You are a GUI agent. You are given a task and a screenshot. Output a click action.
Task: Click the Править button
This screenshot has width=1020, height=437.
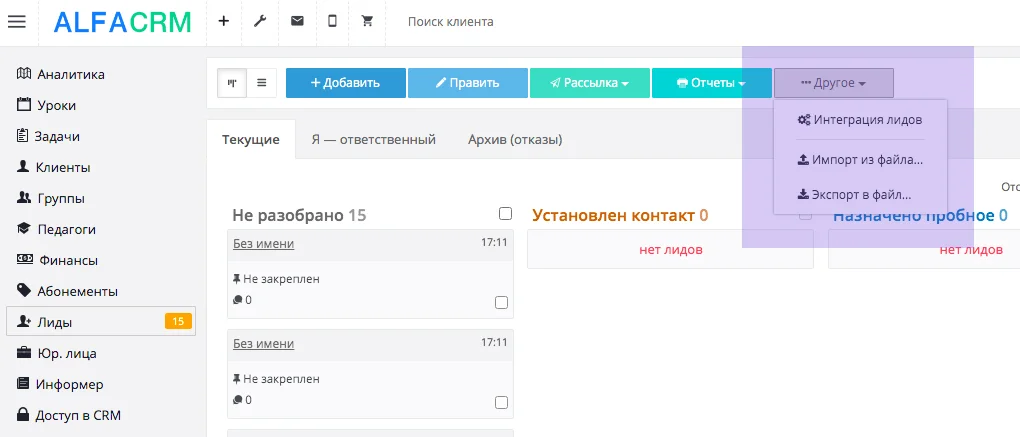(x=468, y=83)
